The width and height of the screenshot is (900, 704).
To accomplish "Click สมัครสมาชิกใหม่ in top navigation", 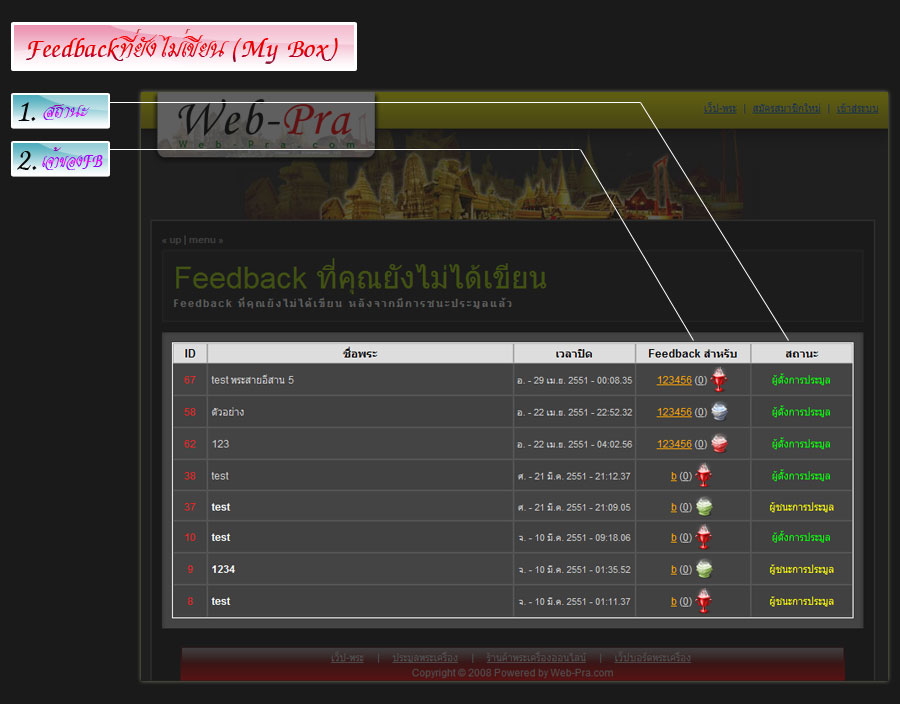I will (x=785, y=108).
